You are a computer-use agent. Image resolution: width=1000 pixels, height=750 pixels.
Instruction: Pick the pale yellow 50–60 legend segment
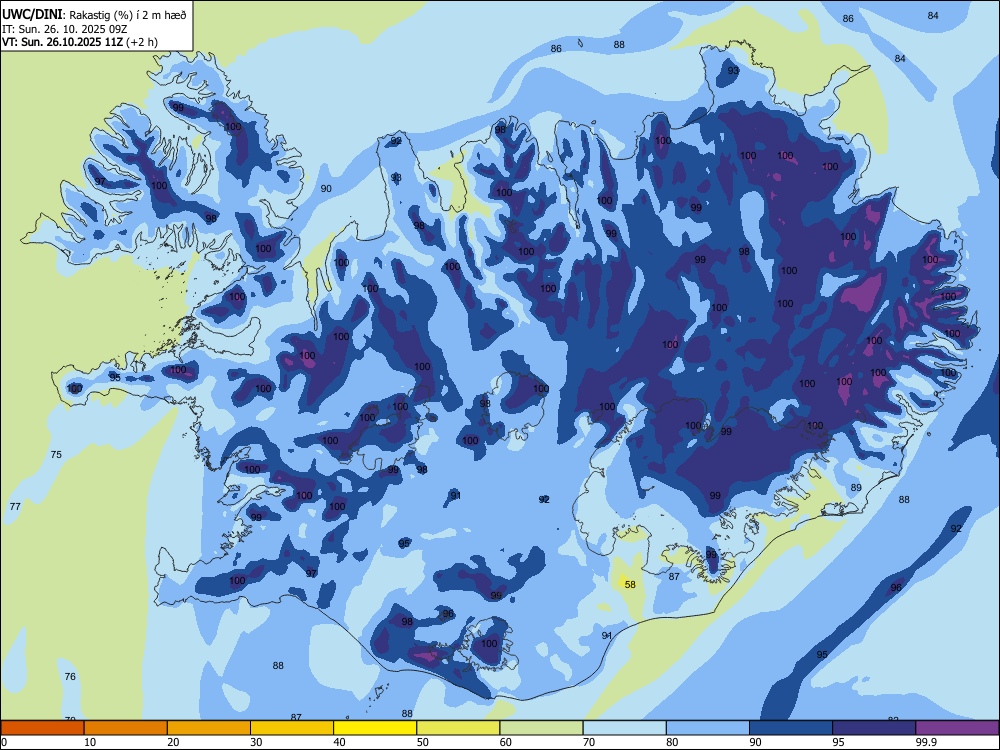[x=459, y=728]
